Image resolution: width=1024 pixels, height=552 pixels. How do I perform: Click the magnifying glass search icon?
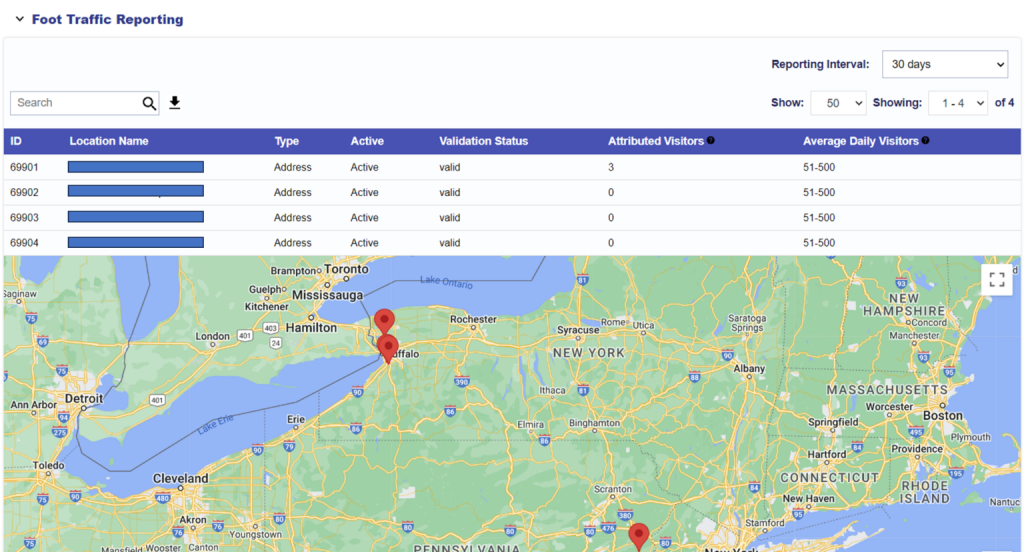tap(149, 103)
